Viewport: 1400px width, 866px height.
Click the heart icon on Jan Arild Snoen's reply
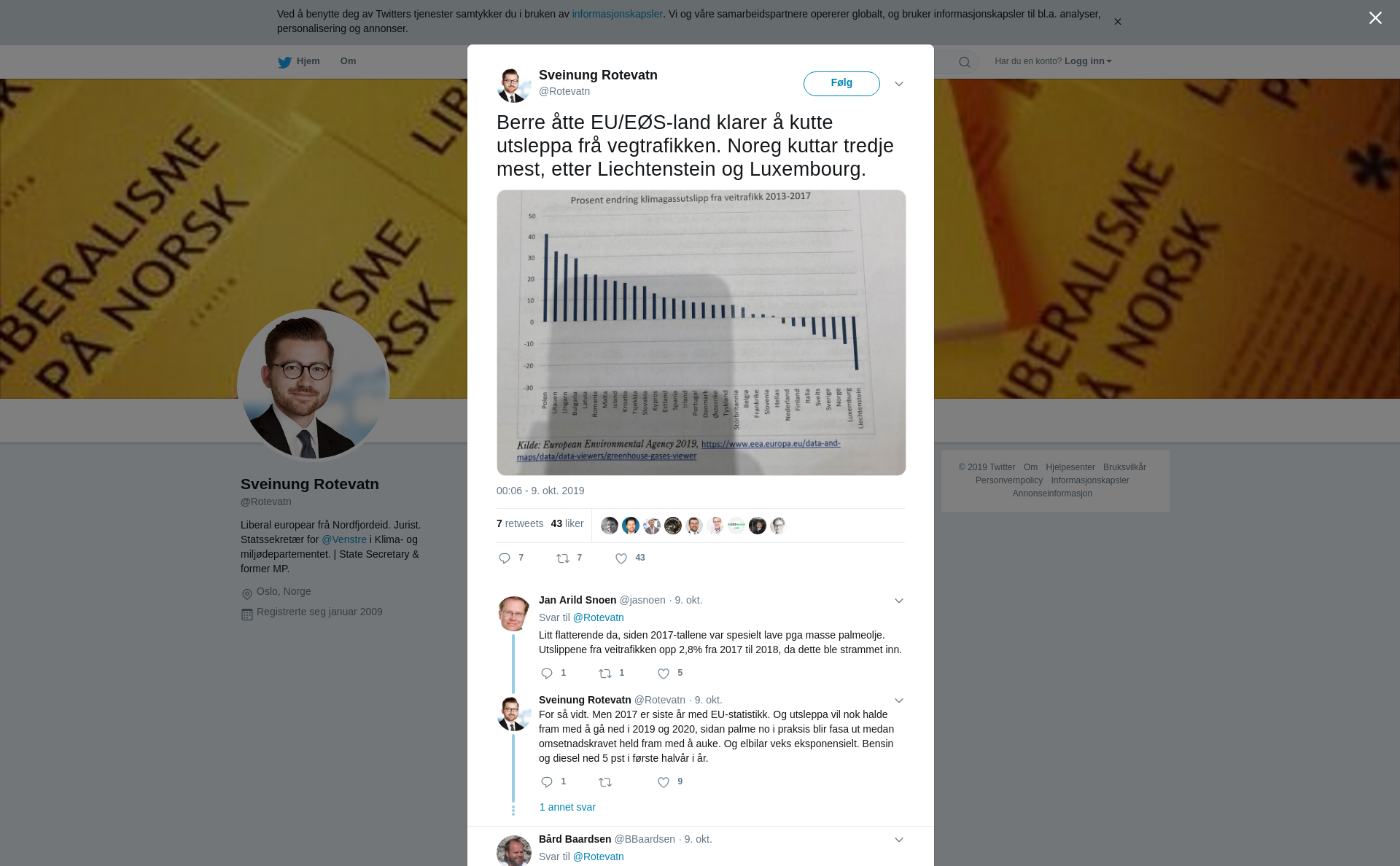point(664,674)
